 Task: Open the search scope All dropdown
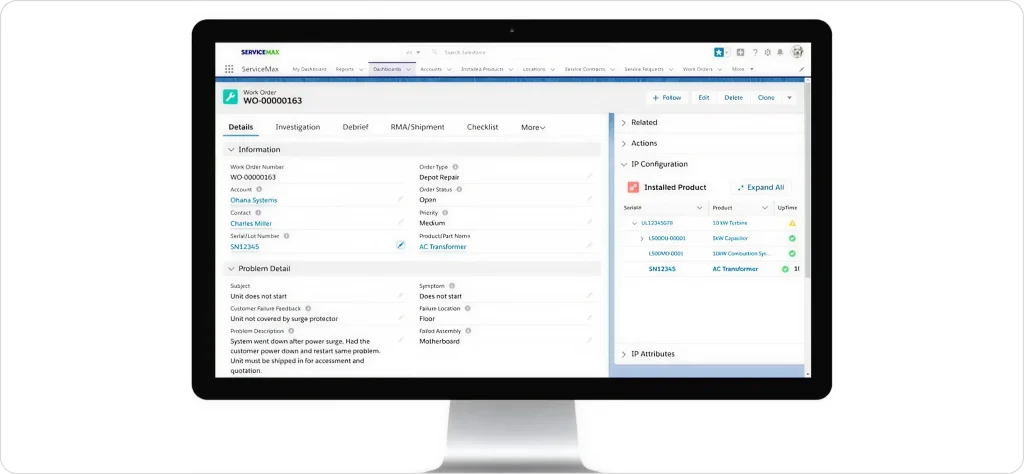point(413,52)
